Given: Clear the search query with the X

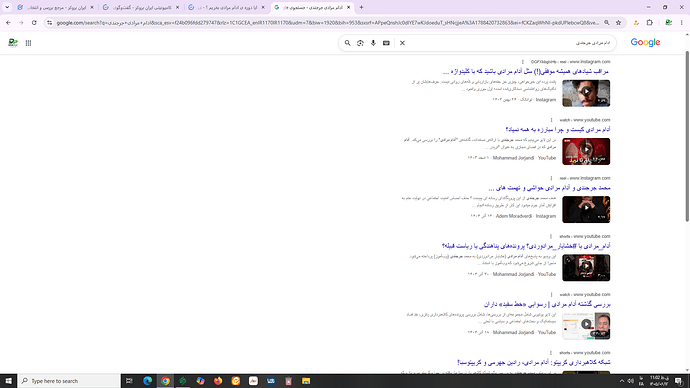Looking at the screenshot, I should coord(402,43).
